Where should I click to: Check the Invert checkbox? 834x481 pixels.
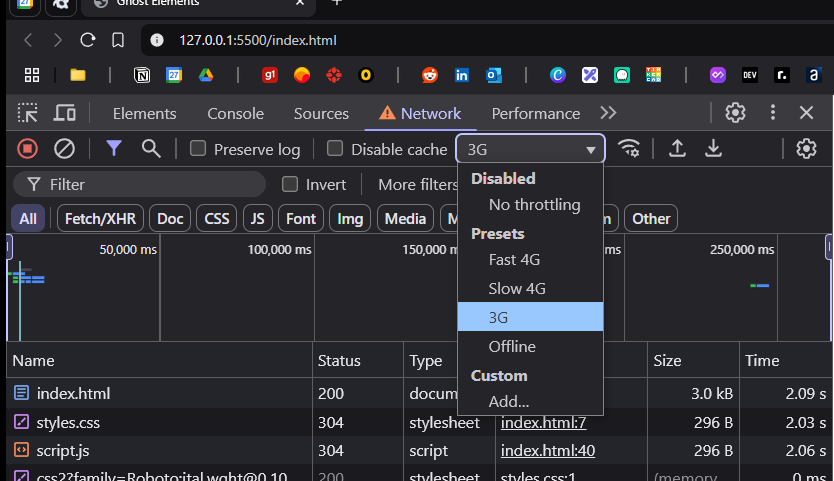[290, 184]
